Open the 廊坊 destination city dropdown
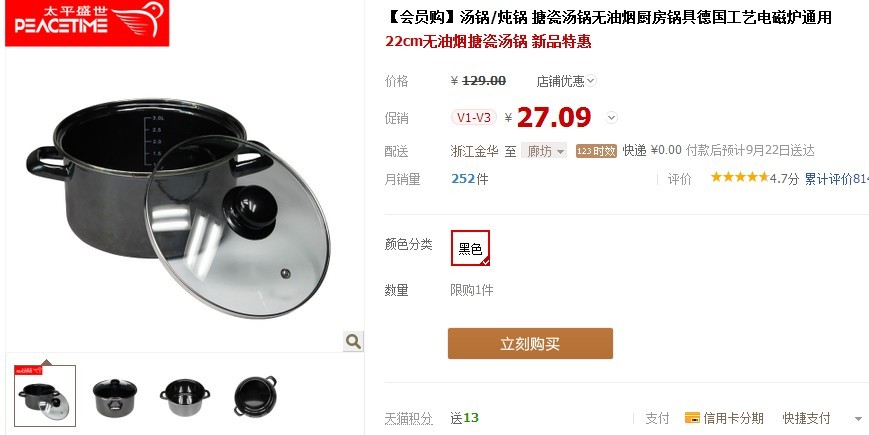The width and height of the screenshot is (869, 435). pyautogui.click(x=544, y=151)
